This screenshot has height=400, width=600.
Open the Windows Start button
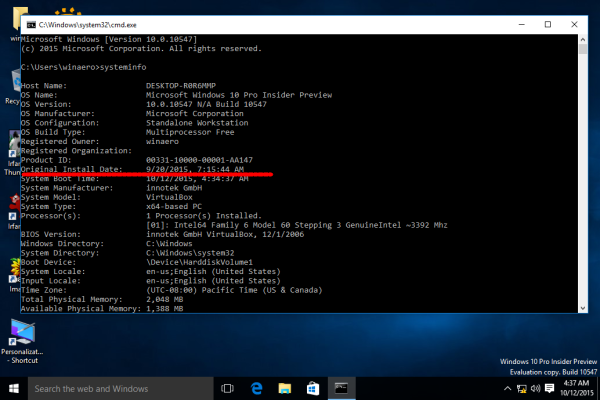point(14,389)
